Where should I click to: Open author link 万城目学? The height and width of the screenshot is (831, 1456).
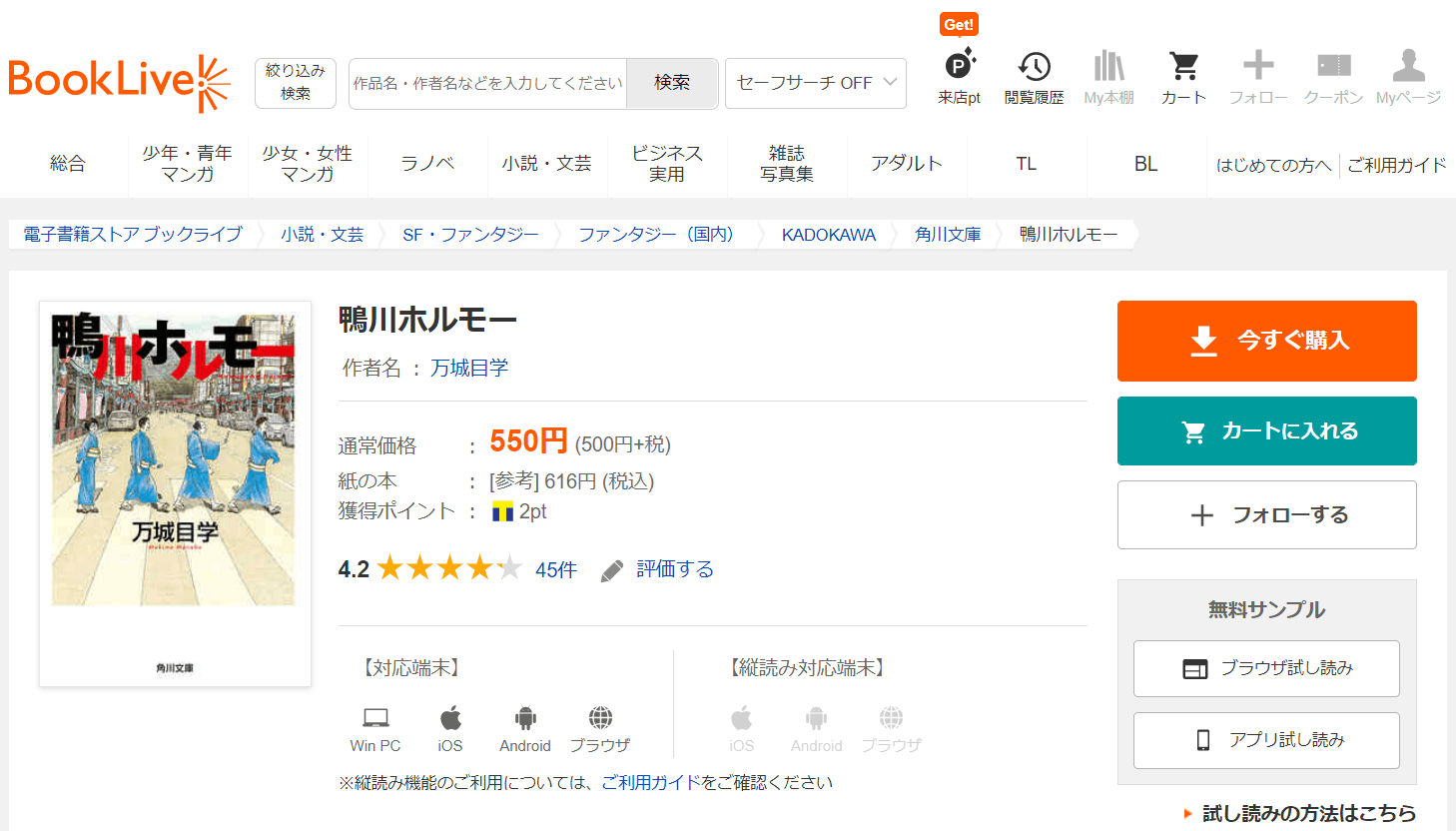coord(469,369)
